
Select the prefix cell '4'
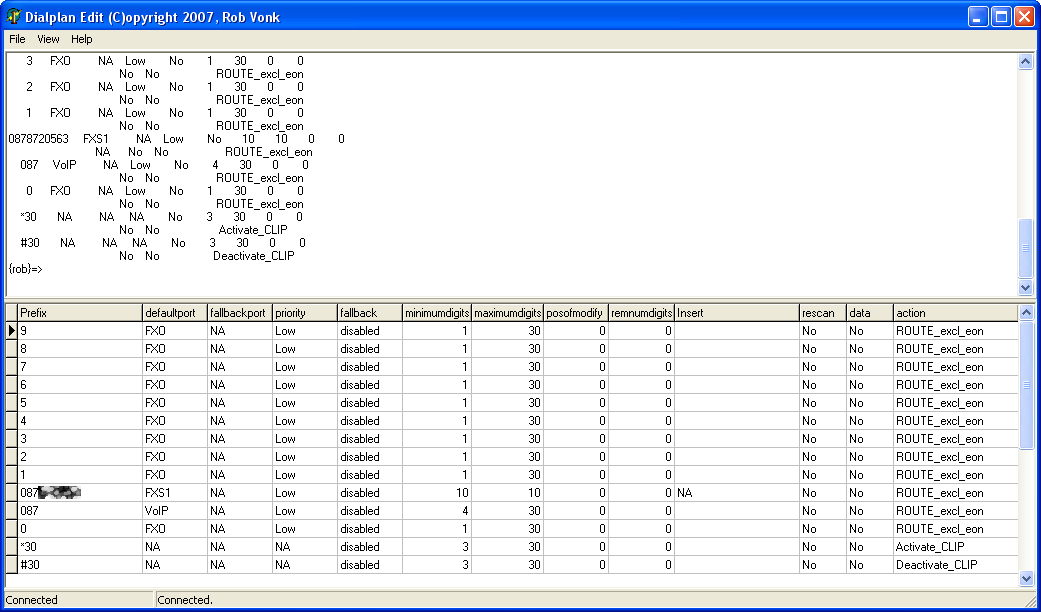[80, 420]
